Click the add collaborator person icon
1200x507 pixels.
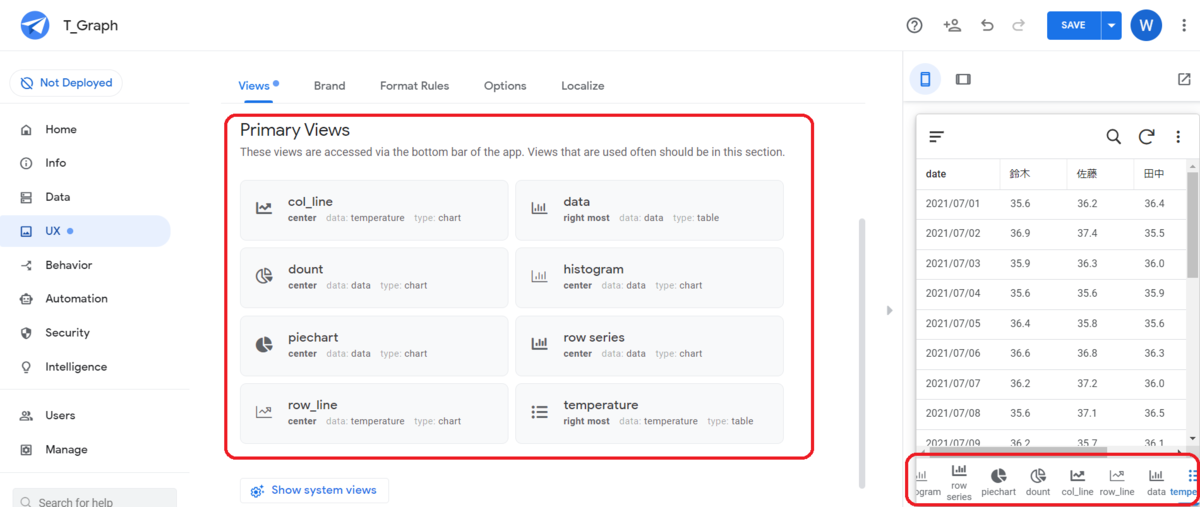pyautogui.click(x=952, y=25)
